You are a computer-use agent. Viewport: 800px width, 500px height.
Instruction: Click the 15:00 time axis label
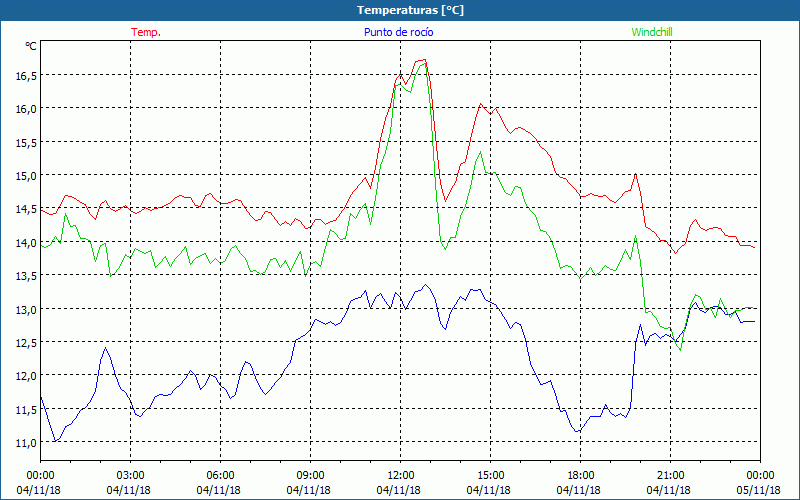(491, 476)
